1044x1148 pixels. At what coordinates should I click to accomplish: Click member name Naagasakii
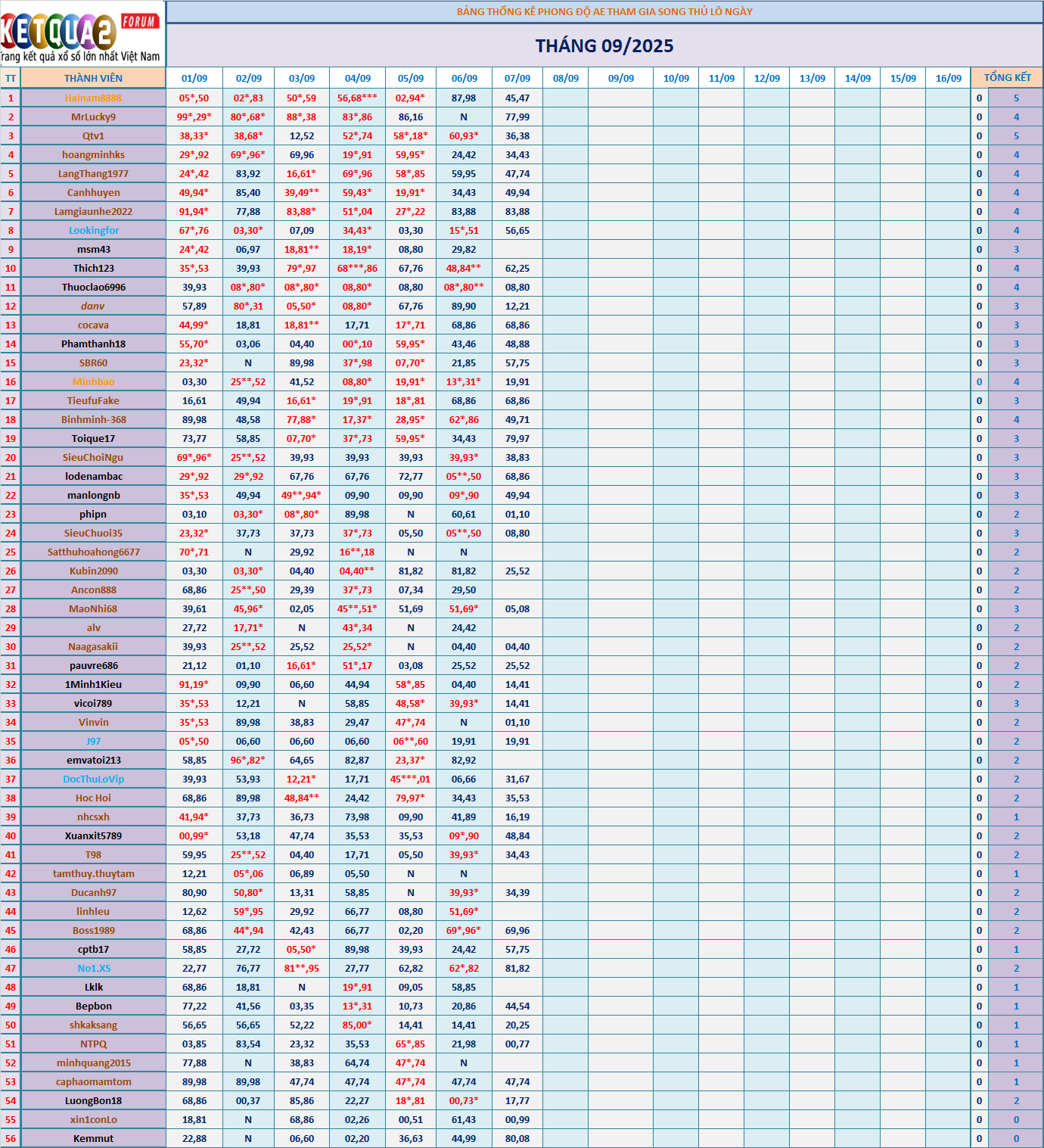coord(93,646)
